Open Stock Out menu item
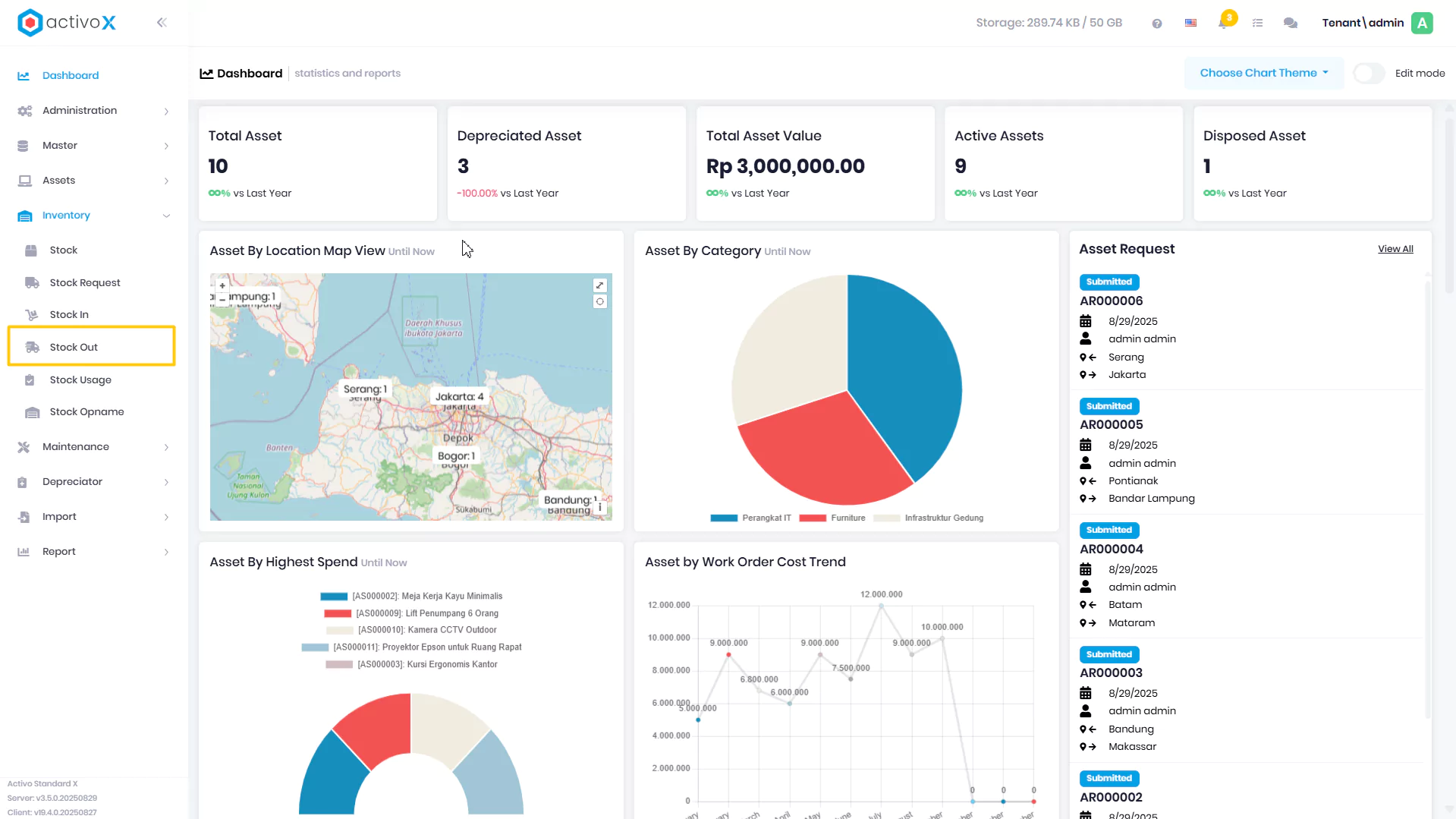The image size is (1456, 819). [92, 347]
